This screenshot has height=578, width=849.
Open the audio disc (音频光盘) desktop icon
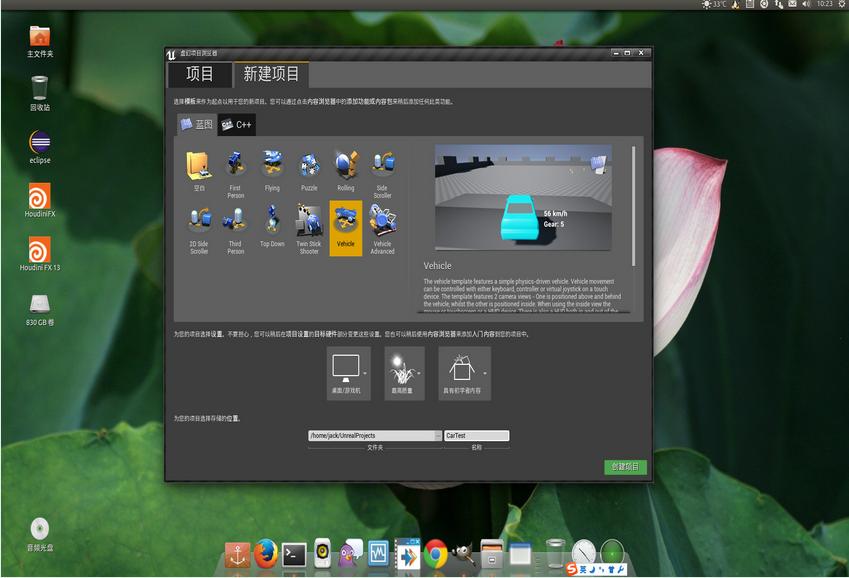click(x=40, y=535)
